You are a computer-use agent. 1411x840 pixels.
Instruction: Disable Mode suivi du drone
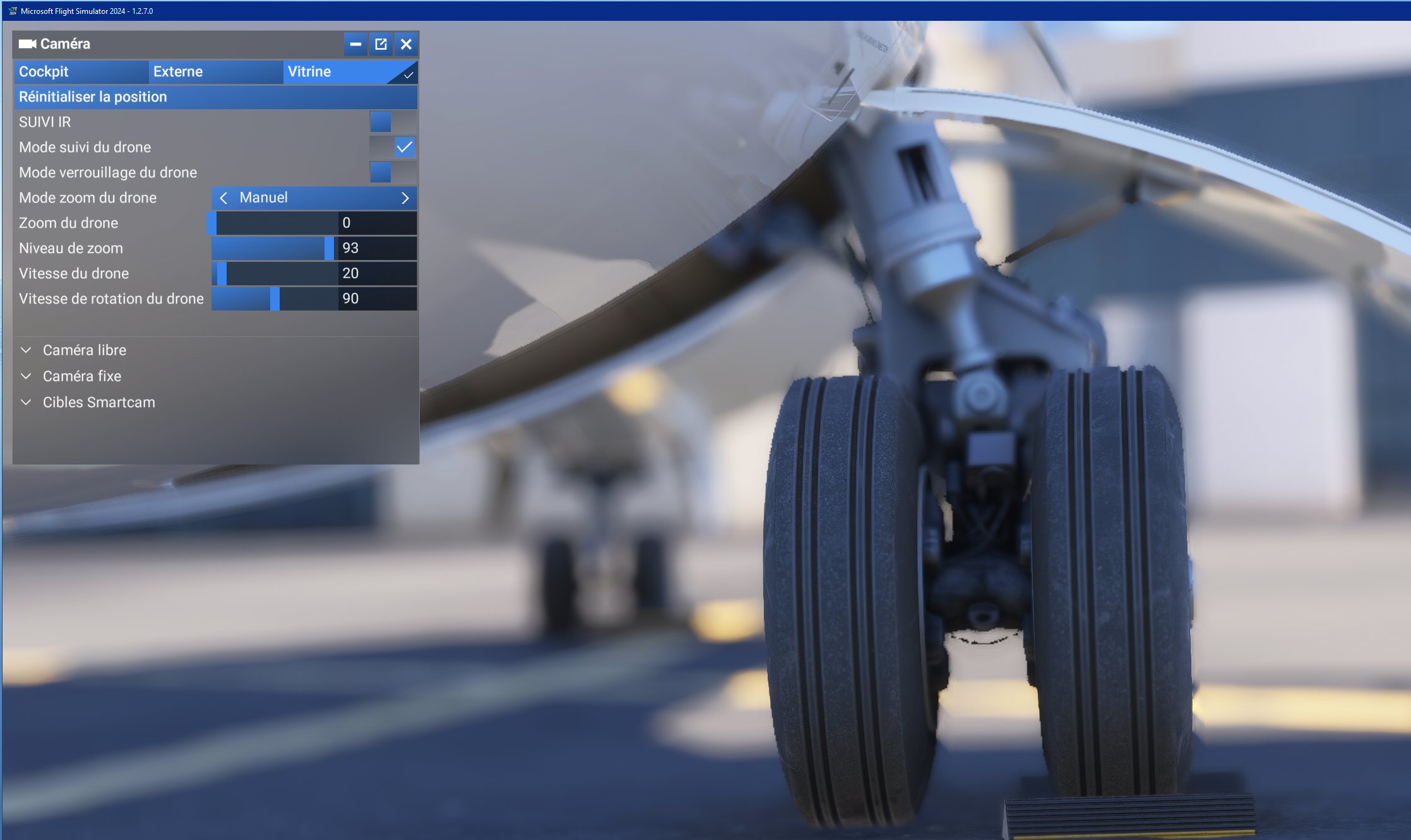click(x=393, y=147)
